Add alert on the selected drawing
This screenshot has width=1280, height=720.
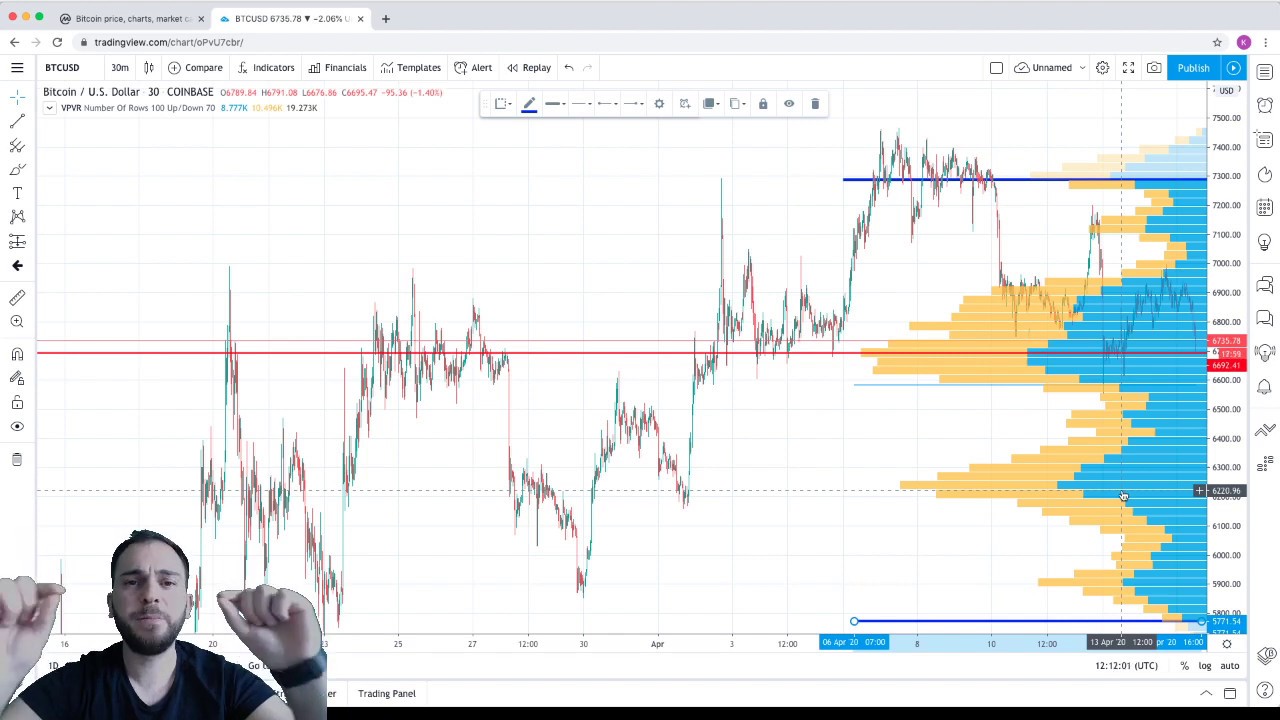tap(685, 103)
